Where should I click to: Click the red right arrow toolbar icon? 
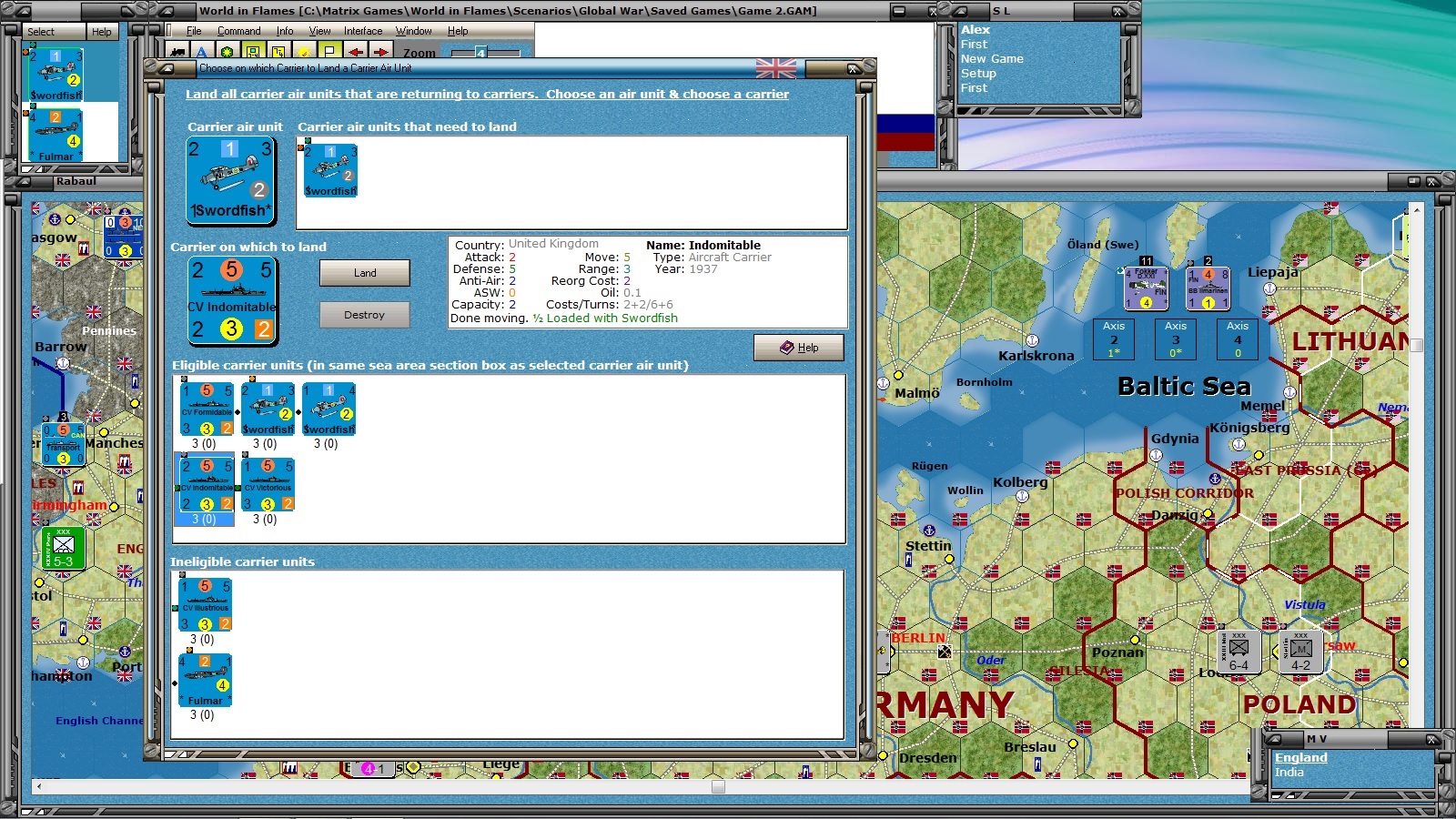coord(380,53)
